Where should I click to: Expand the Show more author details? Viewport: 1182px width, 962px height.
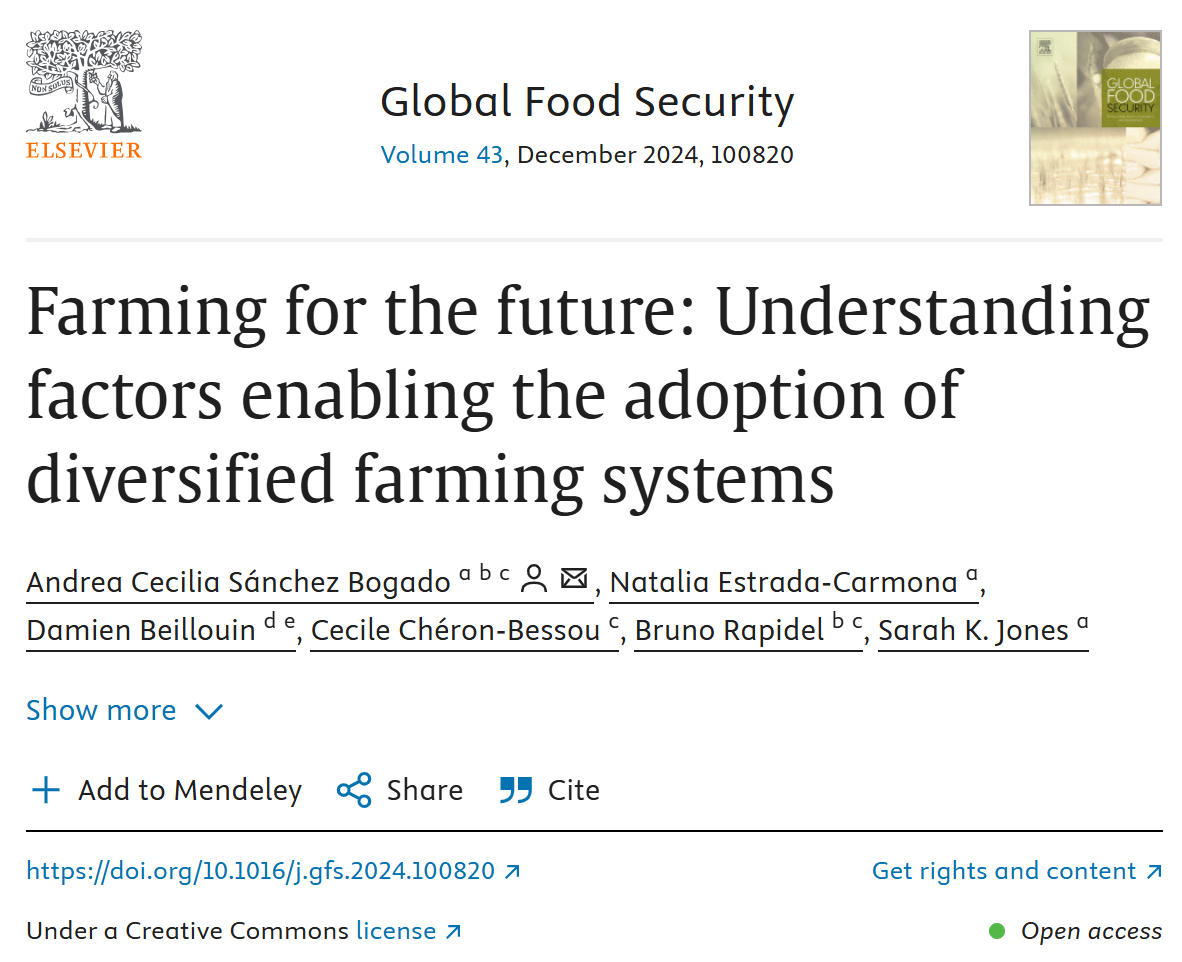pos(101,711)
